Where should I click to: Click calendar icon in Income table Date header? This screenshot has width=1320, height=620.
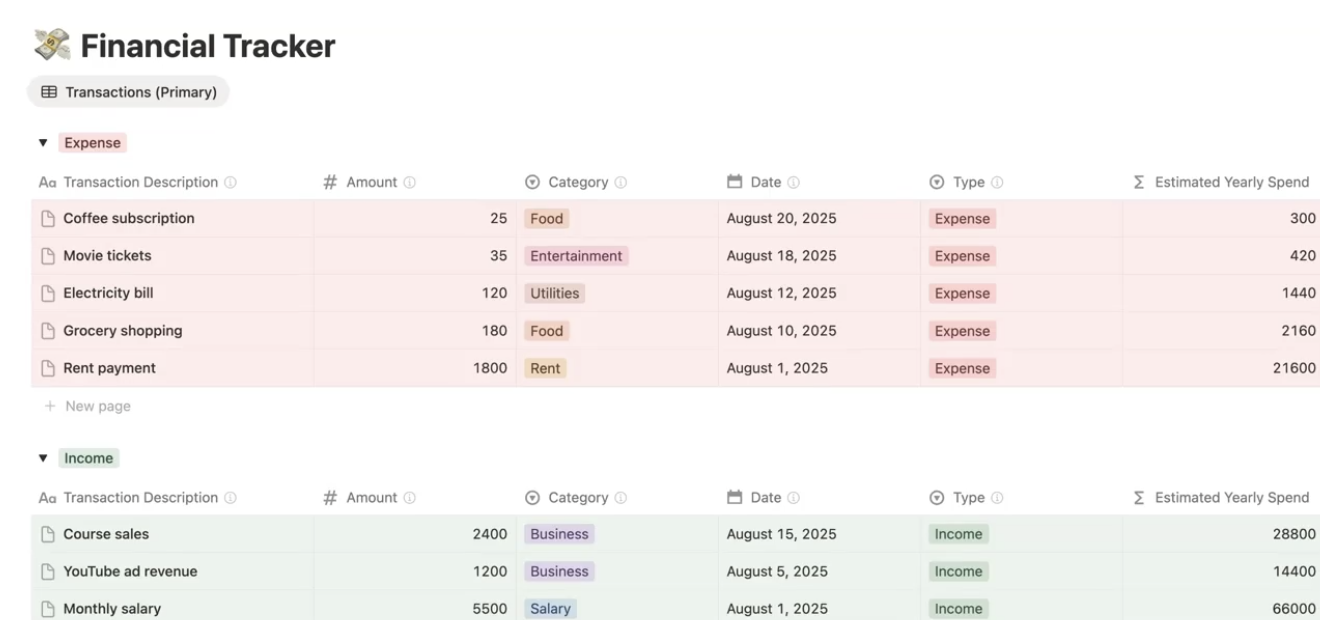(735, 497)
